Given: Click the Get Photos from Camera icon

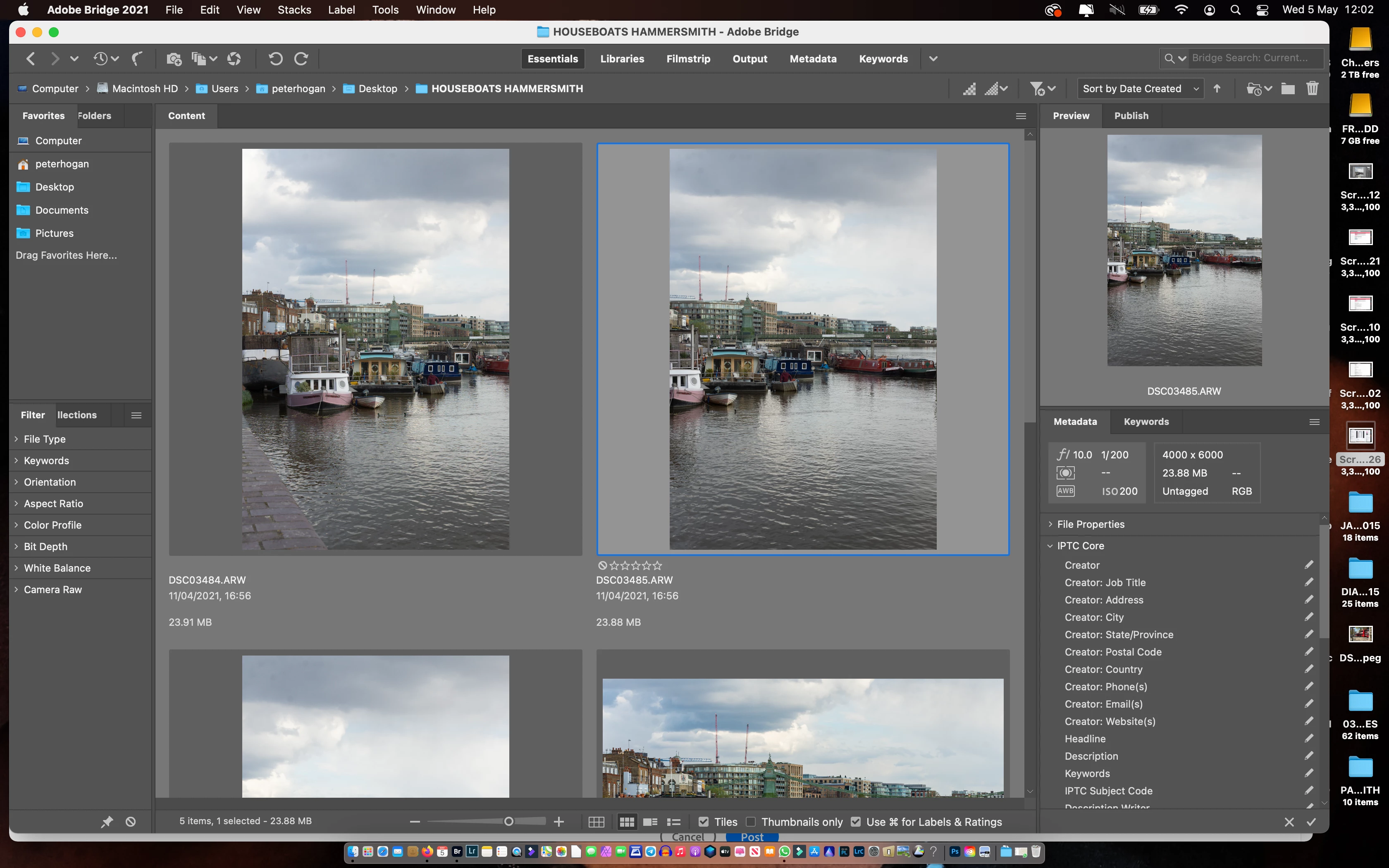Looking at the screenshot, I should pos(173,59).
